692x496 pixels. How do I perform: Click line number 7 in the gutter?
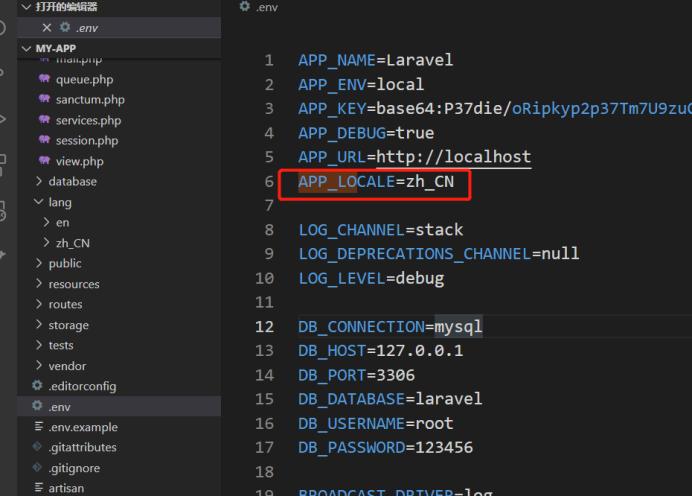269,206
